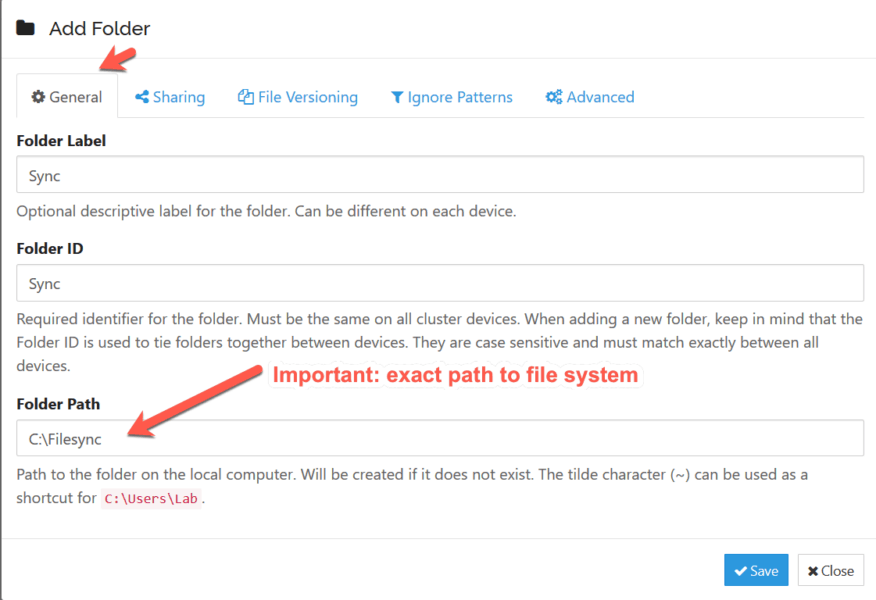Screen dimensions: 876x600
Task: Click the copy icon on File Versioning tab
Action: coord(245,97)
